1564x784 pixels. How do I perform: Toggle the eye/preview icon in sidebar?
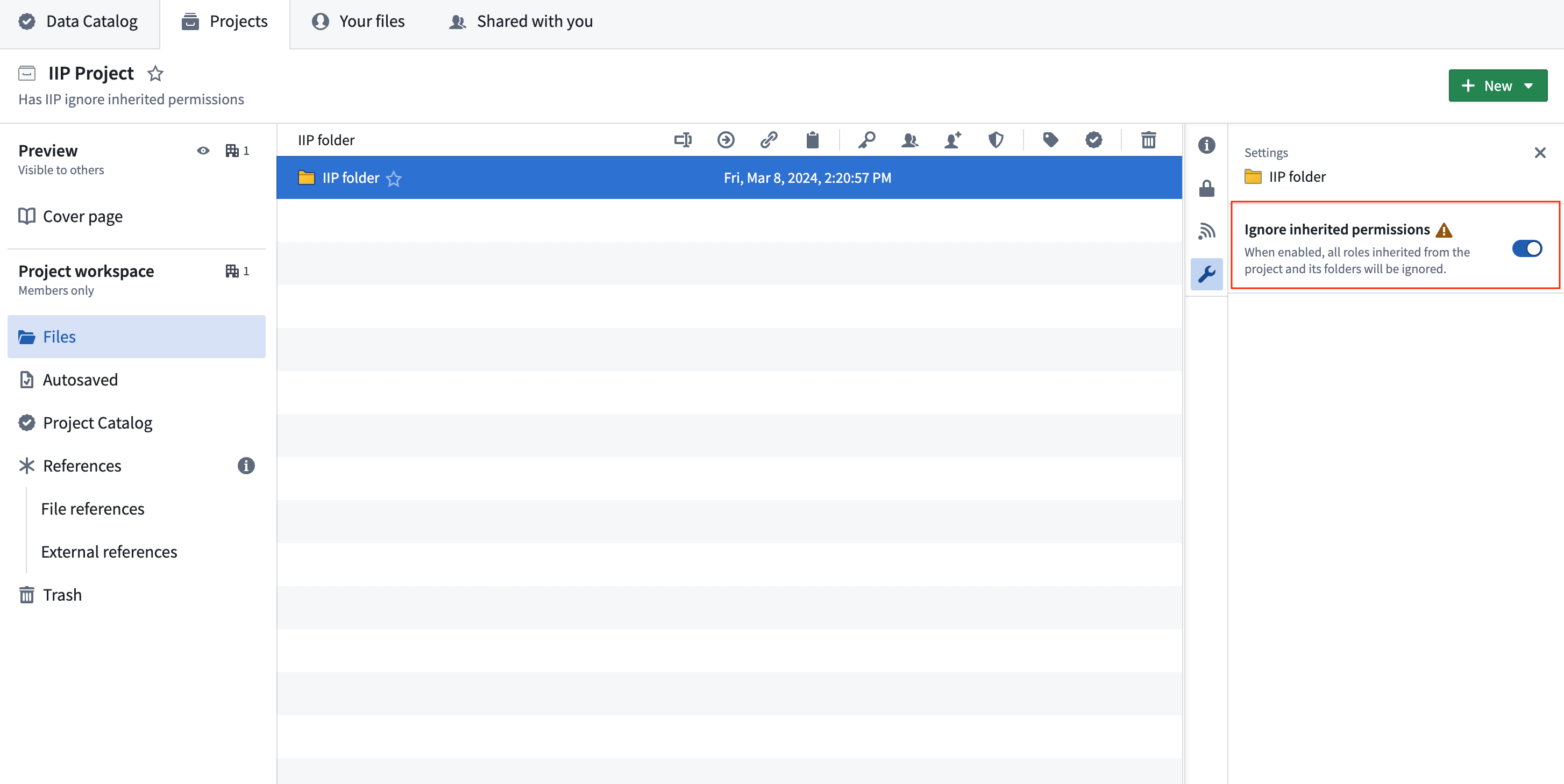coord(204,150)
